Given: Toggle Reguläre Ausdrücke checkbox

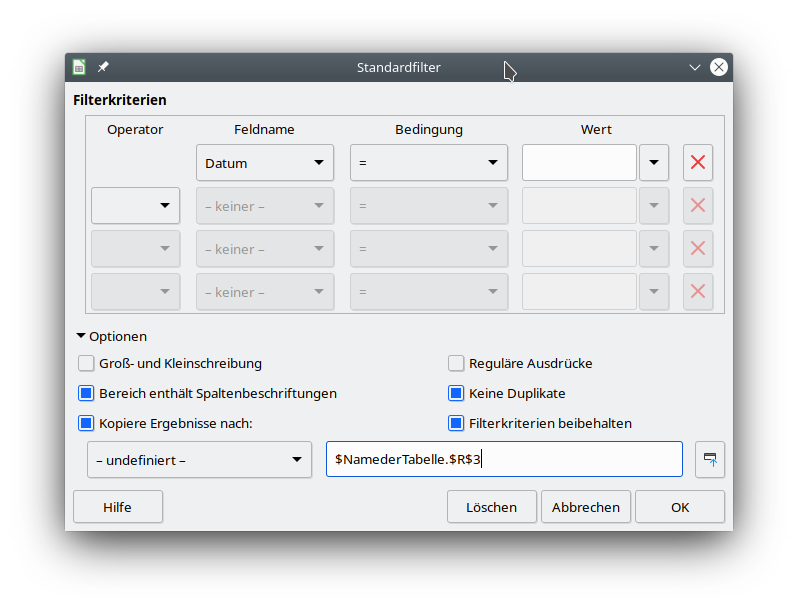Looking at the screenshot, I should point(456,363).
